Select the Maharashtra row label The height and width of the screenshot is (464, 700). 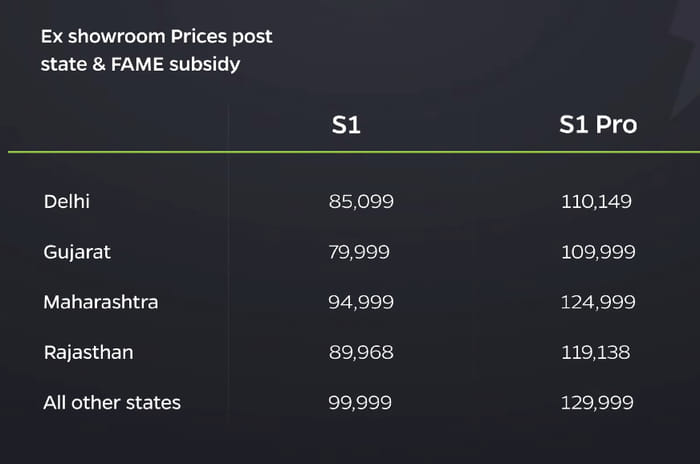101,302
